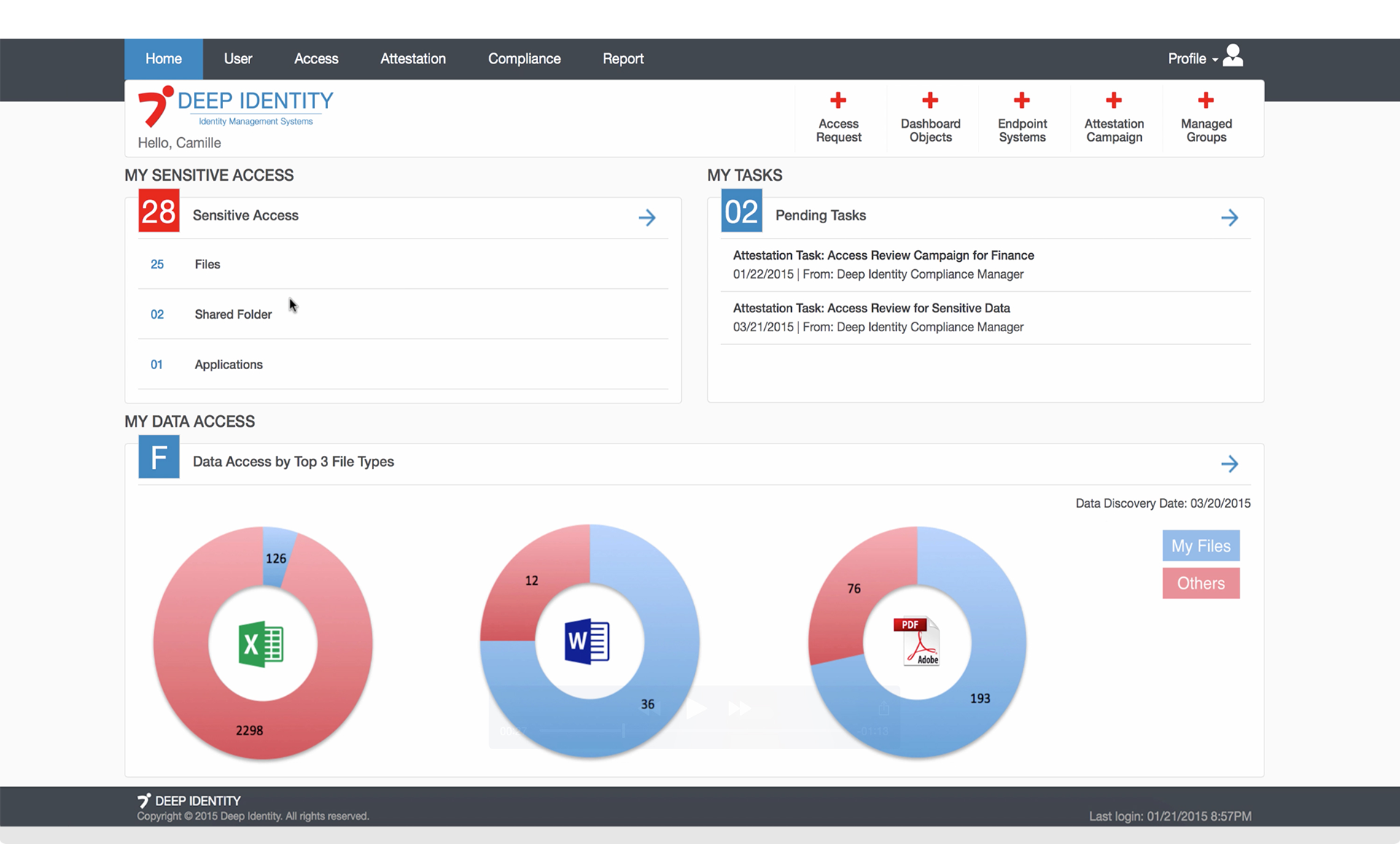
Task: Select the Shared Folder row
Action: click(x=233, y=314)
